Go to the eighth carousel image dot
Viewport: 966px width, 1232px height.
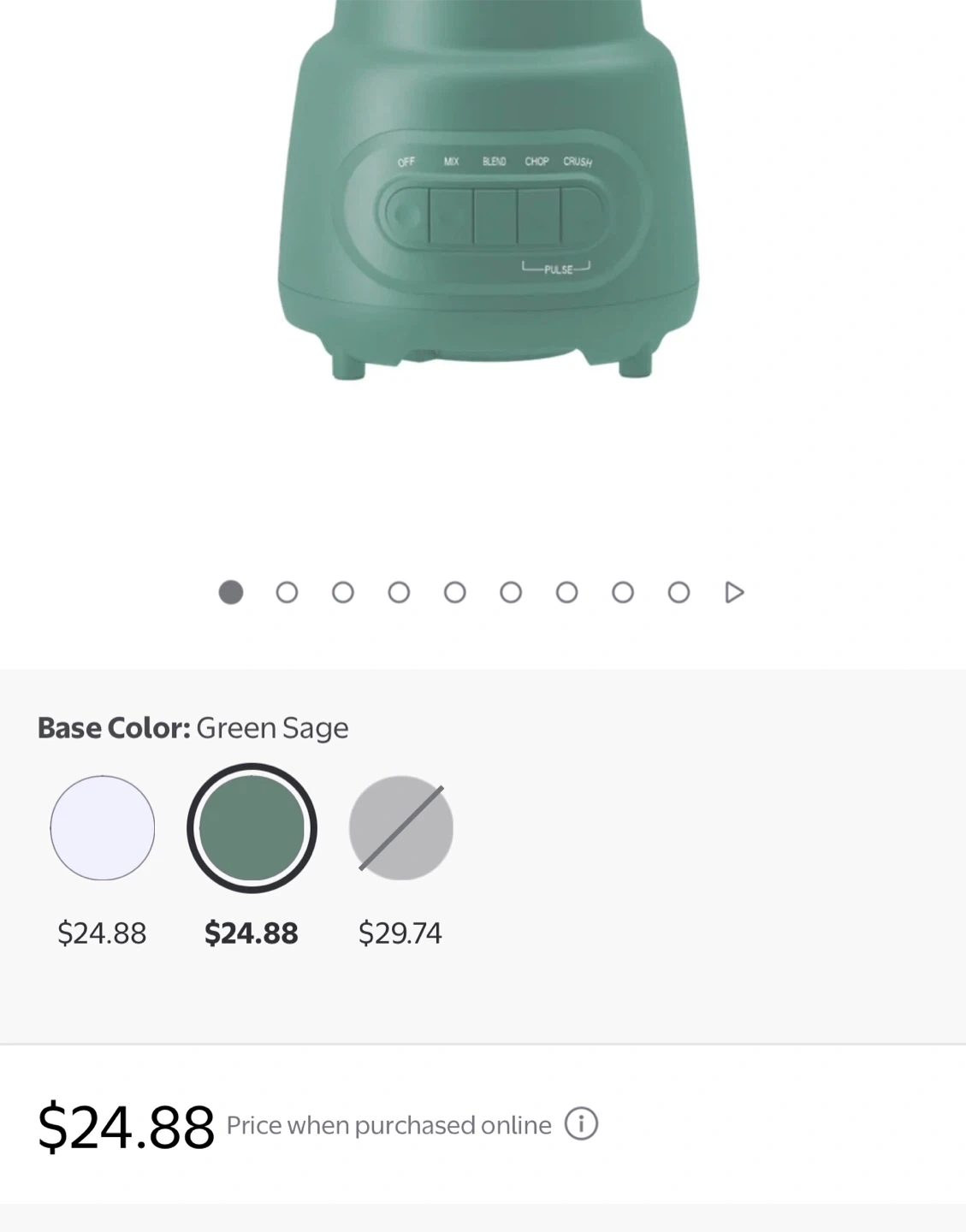[623, 592]
